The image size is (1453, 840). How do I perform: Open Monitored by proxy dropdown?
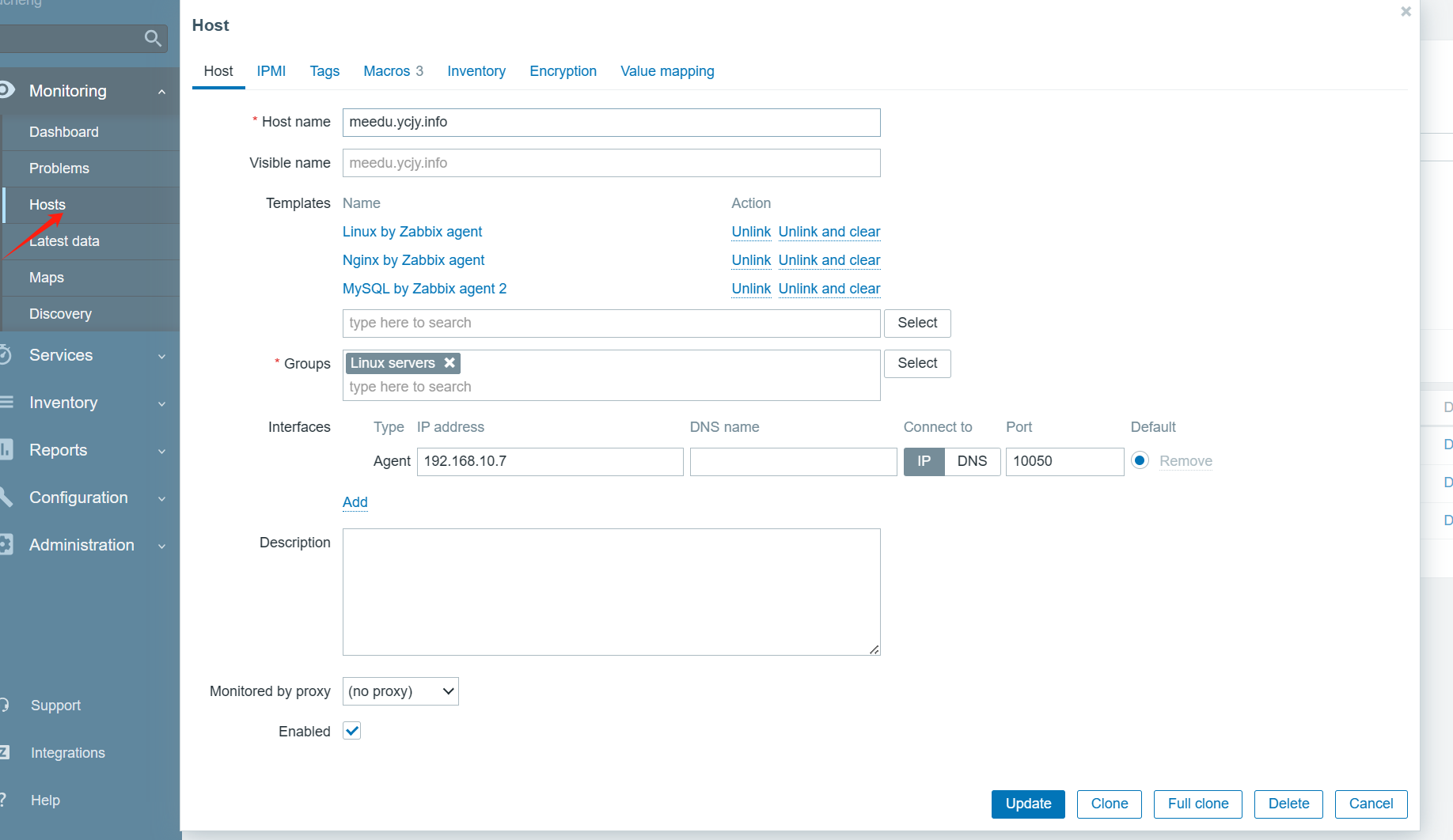400,691
